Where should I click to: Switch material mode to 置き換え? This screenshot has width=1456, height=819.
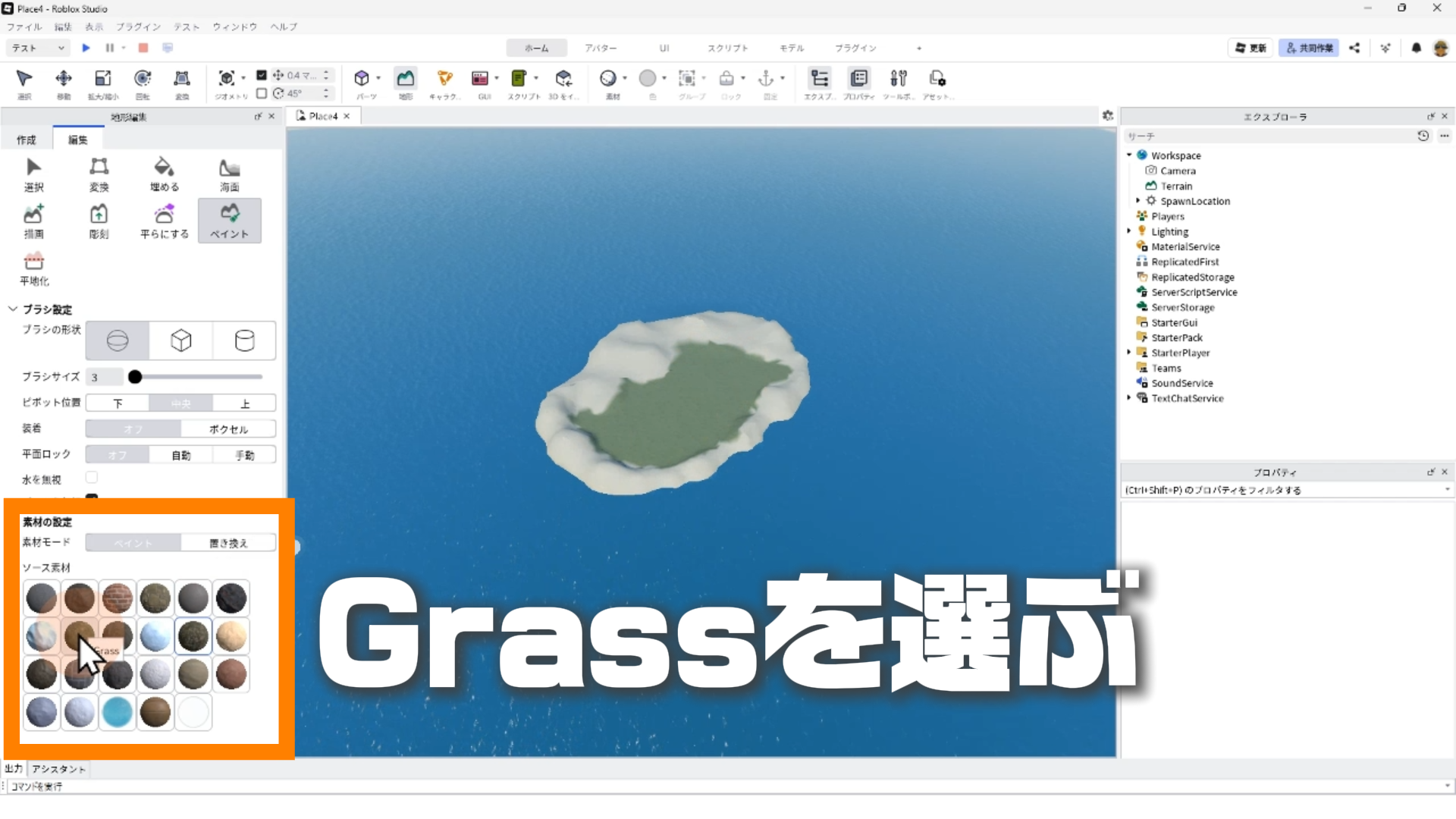pyautogui.click(x=228, y=543)
